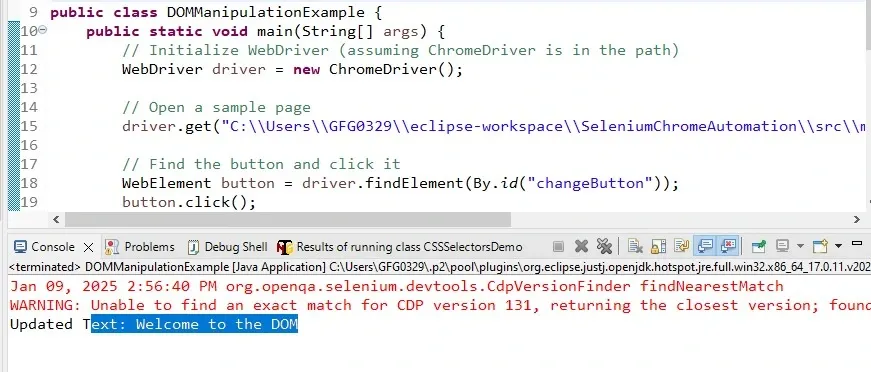Open the Debug Shell tab
871x372 pixels.
(x=228, y=247)
